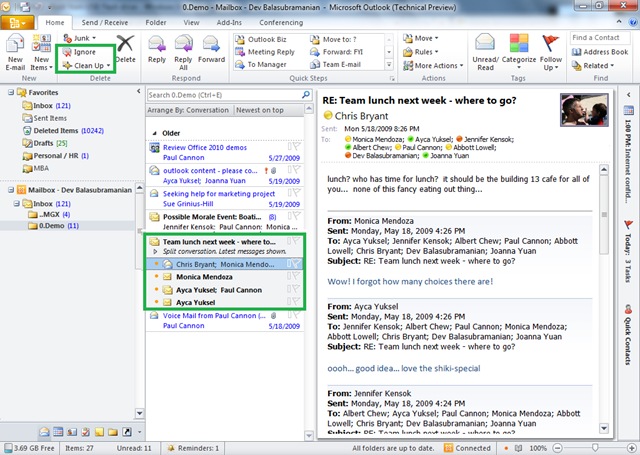Screen dimensions: 640x455
Task: Click the Forward icon
Action: 211,44
